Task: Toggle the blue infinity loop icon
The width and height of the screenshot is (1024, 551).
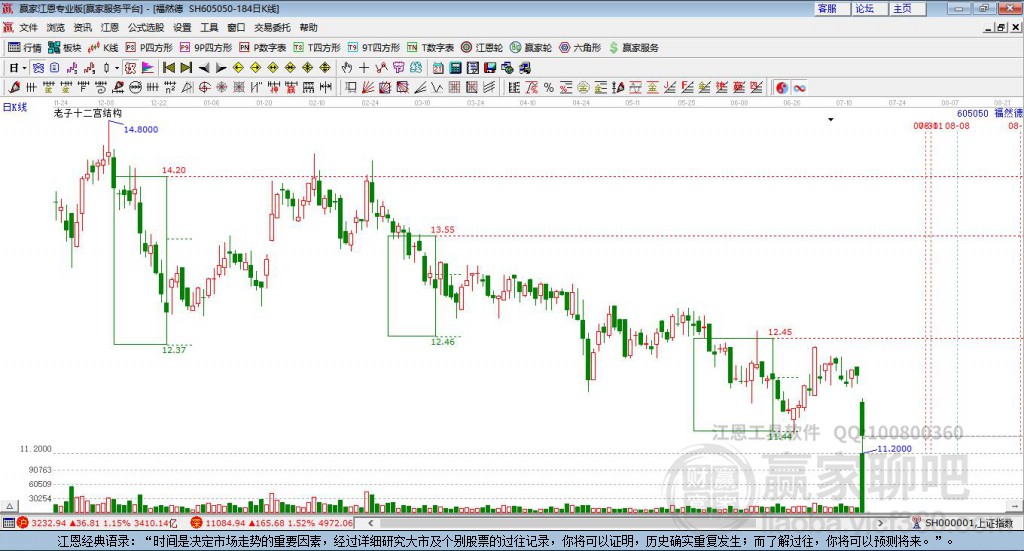Action: tap(799, 87)
